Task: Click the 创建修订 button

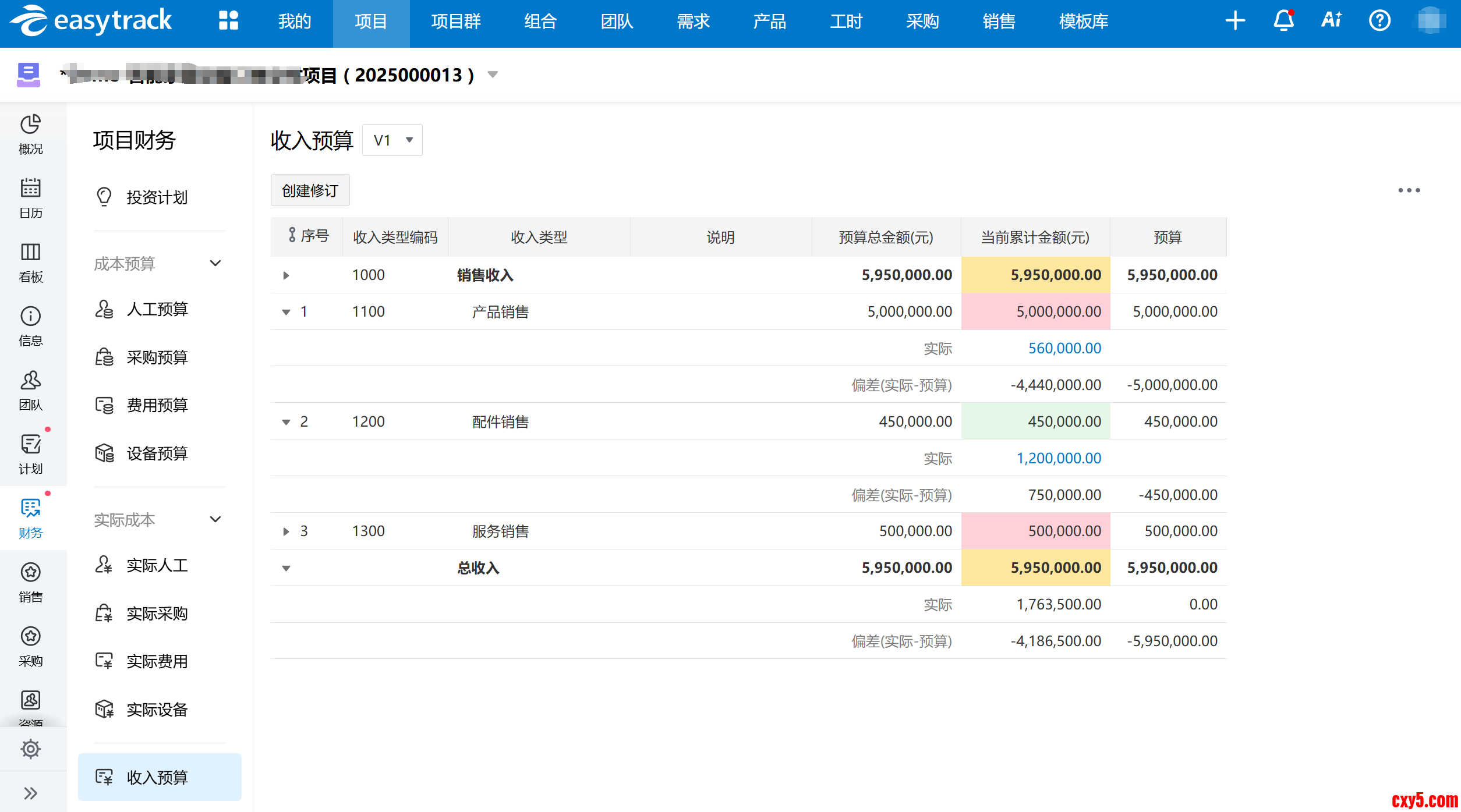Action: point(310,190)
